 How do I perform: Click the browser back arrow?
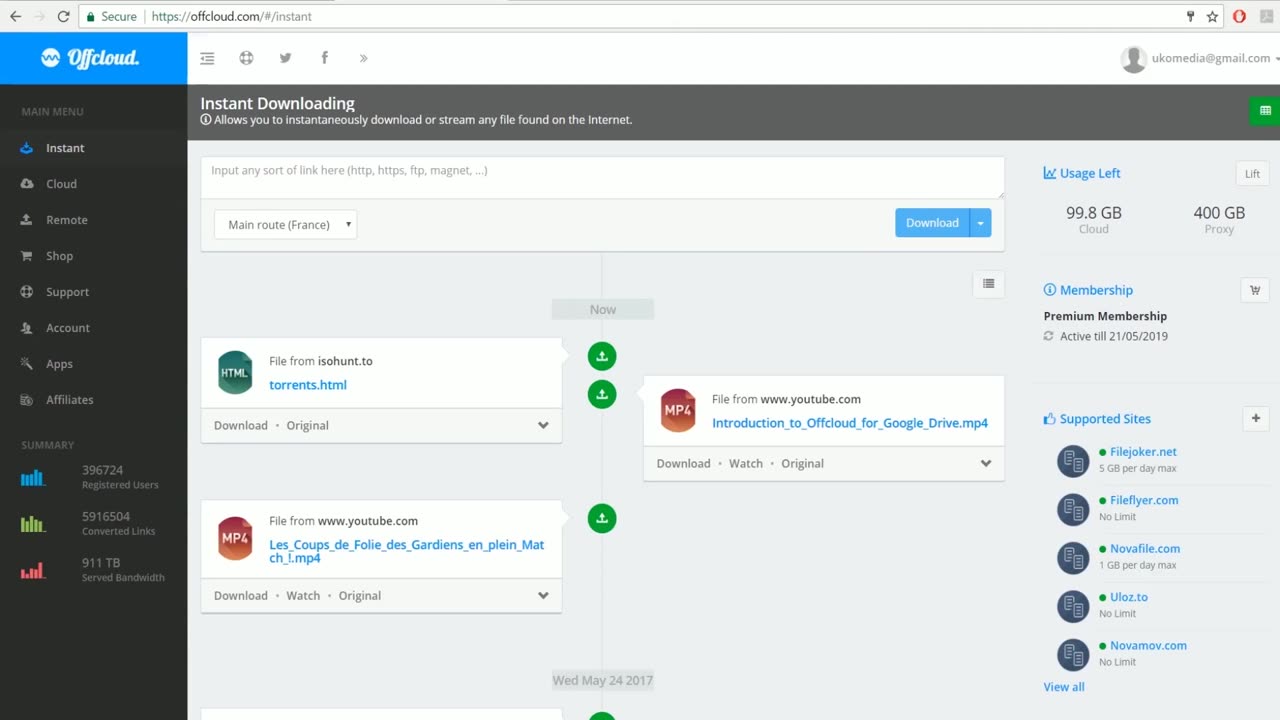coord(16,16)
